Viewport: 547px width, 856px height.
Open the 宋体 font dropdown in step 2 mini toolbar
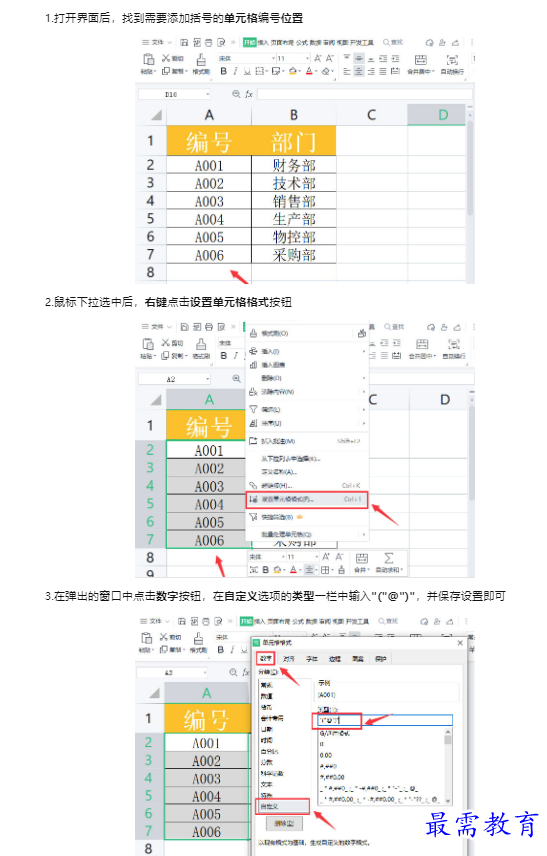click(x=283, y=557)
